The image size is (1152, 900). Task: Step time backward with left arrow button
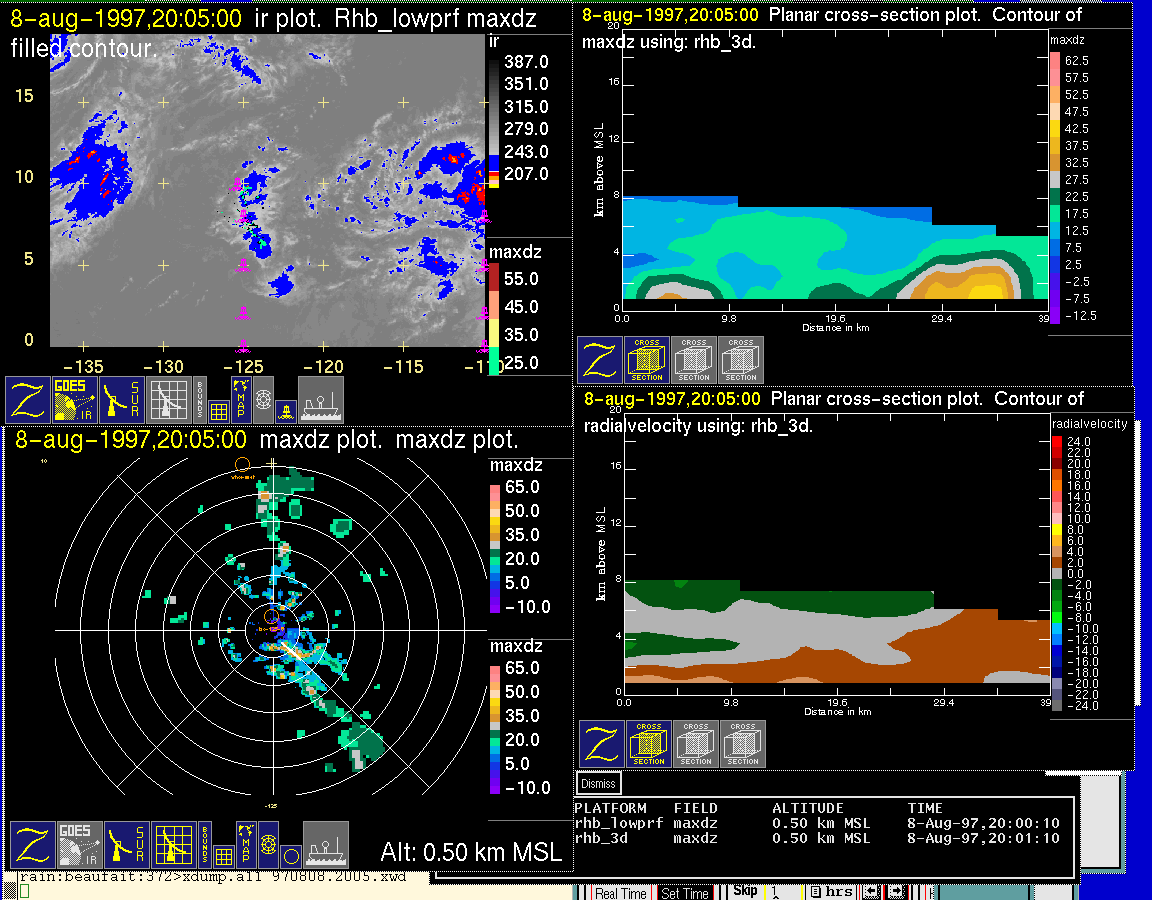(x=871, y=892)
